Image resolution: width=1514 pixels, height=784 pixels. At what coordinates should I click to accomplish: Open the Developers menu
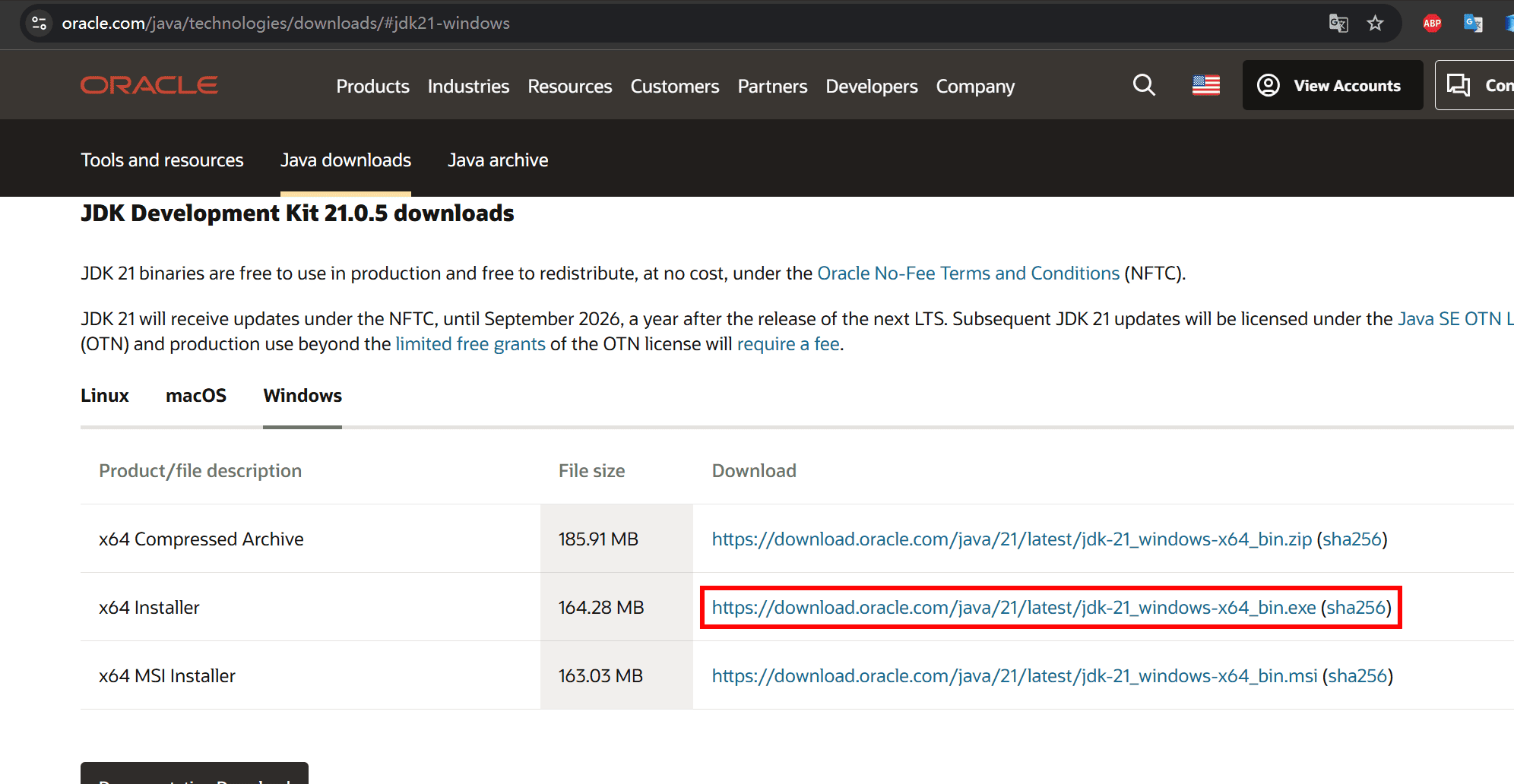point(872,87)
